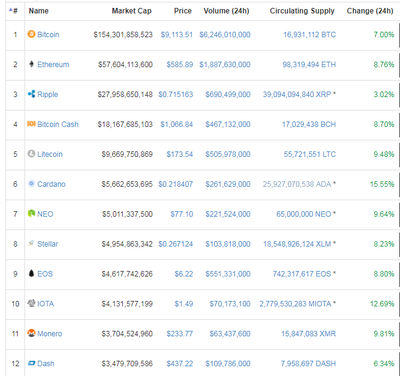The image size is (400, 376).
Task: Sort table by Circulating Supply header
Action: [x=302, y=11]
